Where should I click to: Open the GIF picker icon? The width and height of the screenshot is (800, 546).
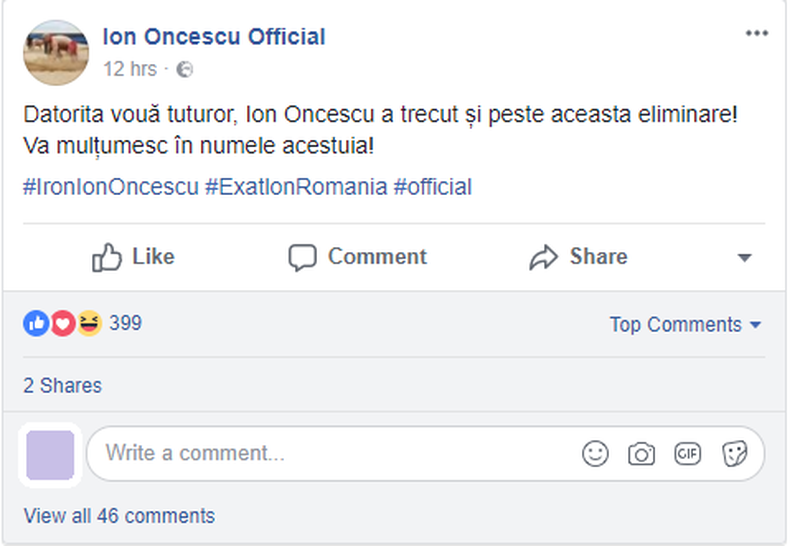coord(687,454)
